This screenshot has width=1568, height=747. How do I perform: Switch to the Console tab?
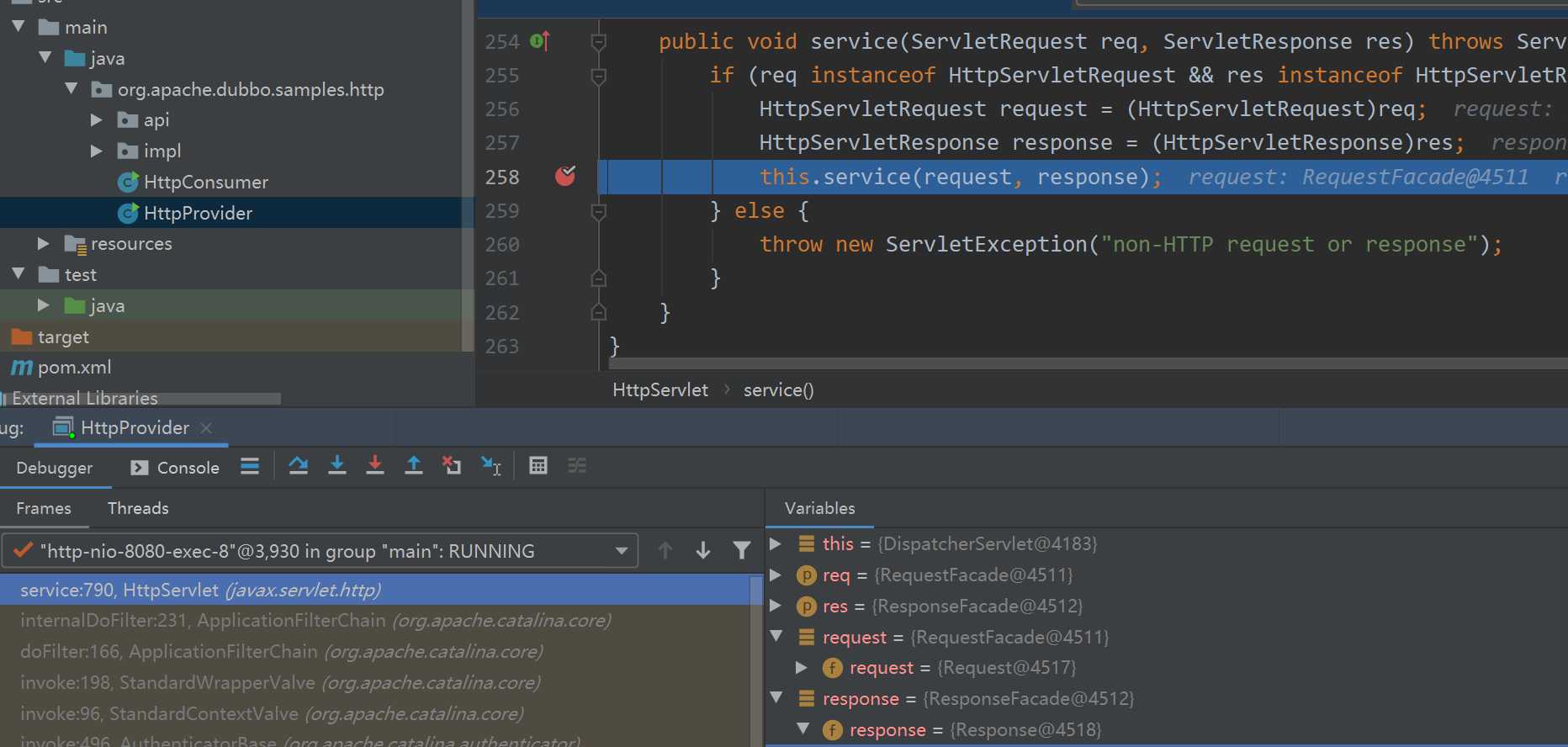pyautogui.click(x=175, y=468)
